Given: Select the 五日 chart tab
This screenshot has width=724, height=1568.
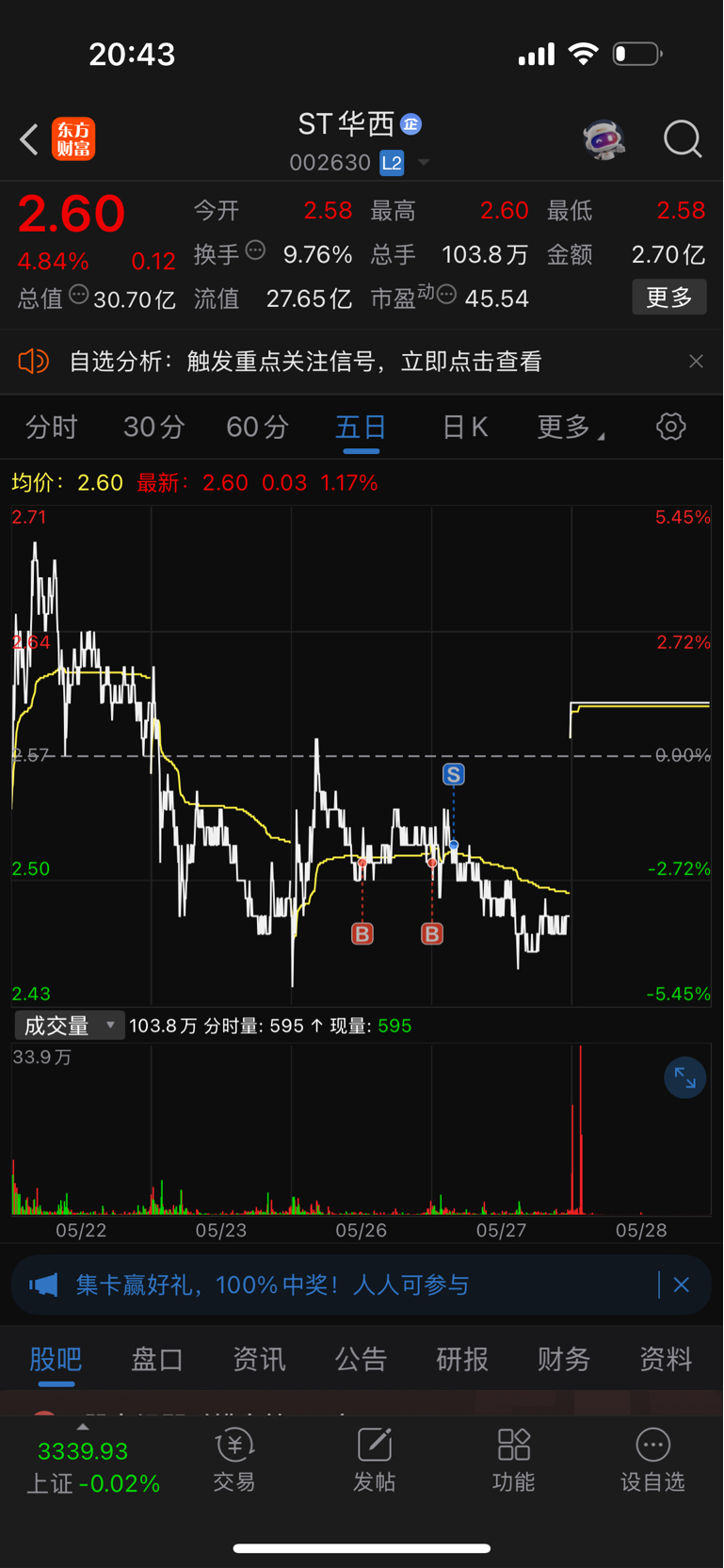Looking at the screenshot, I should click(362, 428).
